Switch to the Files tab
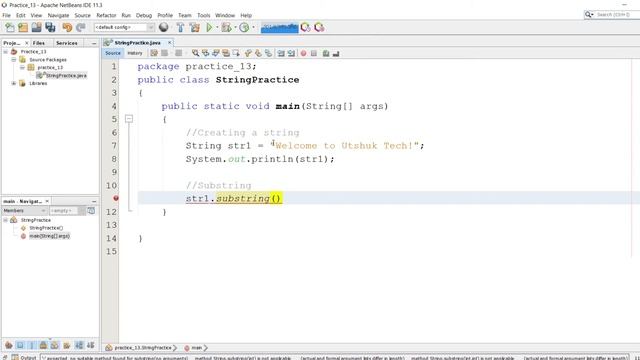Image resolution: width=640 pixels, height=360 pixels. [39, 43]
